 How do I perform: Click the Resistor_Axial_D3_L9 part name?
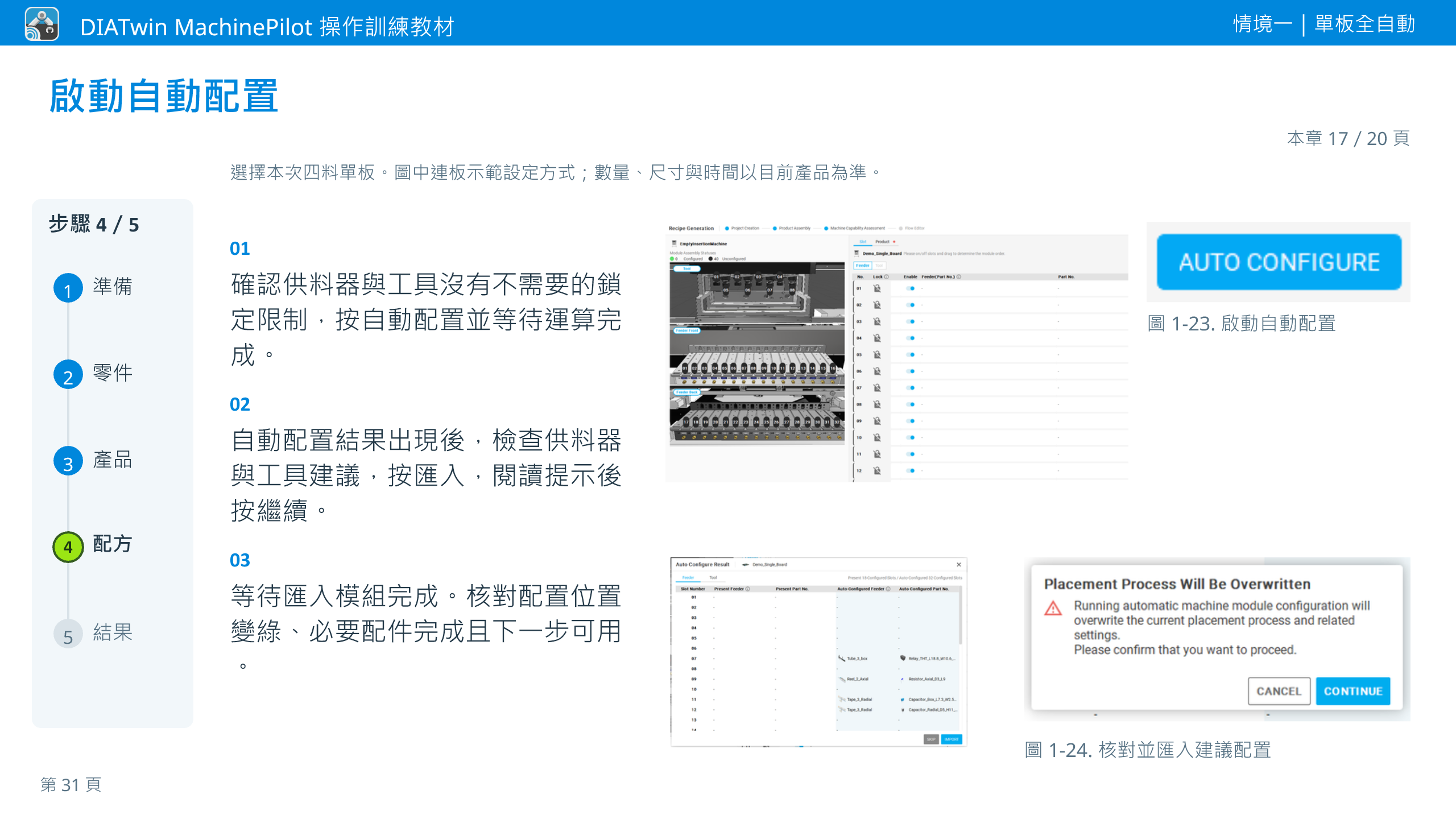coord(927,679)
